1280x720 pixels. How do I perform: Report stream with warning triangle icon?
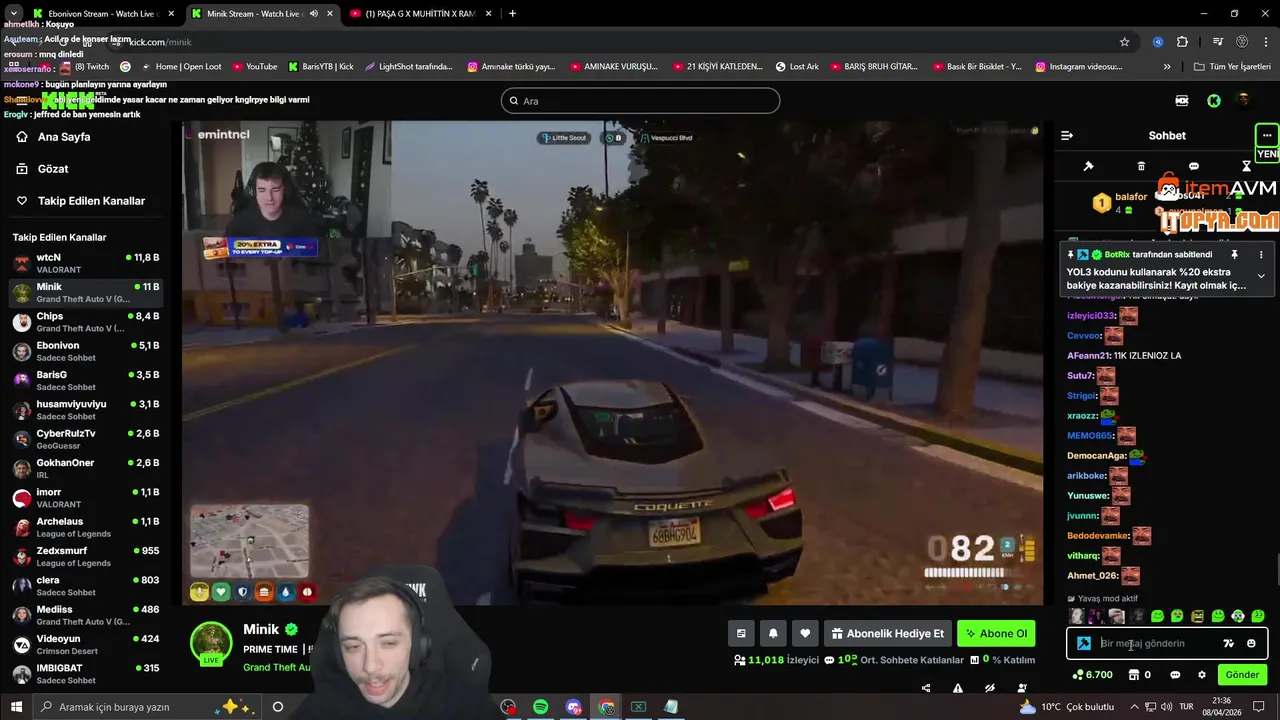pyautogui.click(x=958, y=688)
